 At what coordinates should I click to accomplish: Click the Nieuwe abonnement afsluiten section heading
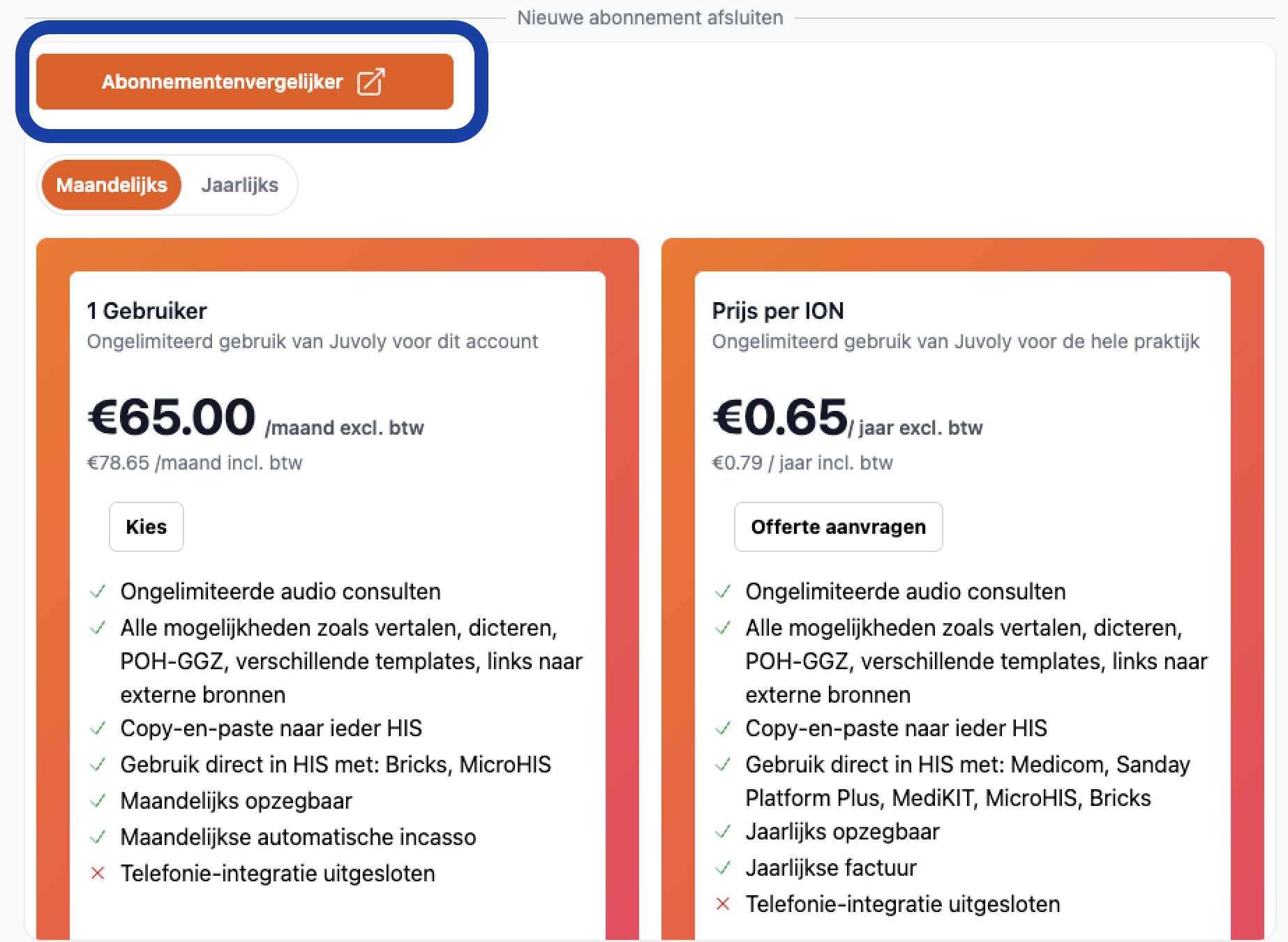coord(650,17)
